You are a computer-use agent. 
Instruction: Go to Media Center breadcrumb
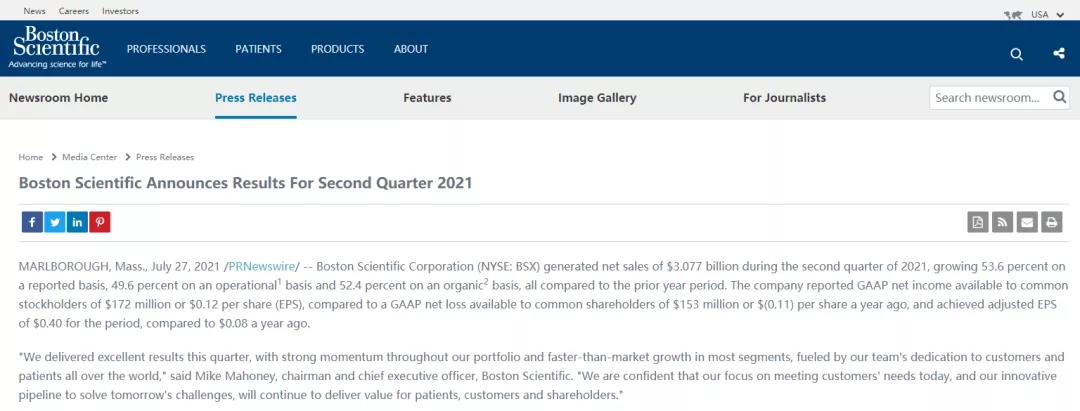tap(90, 157)
